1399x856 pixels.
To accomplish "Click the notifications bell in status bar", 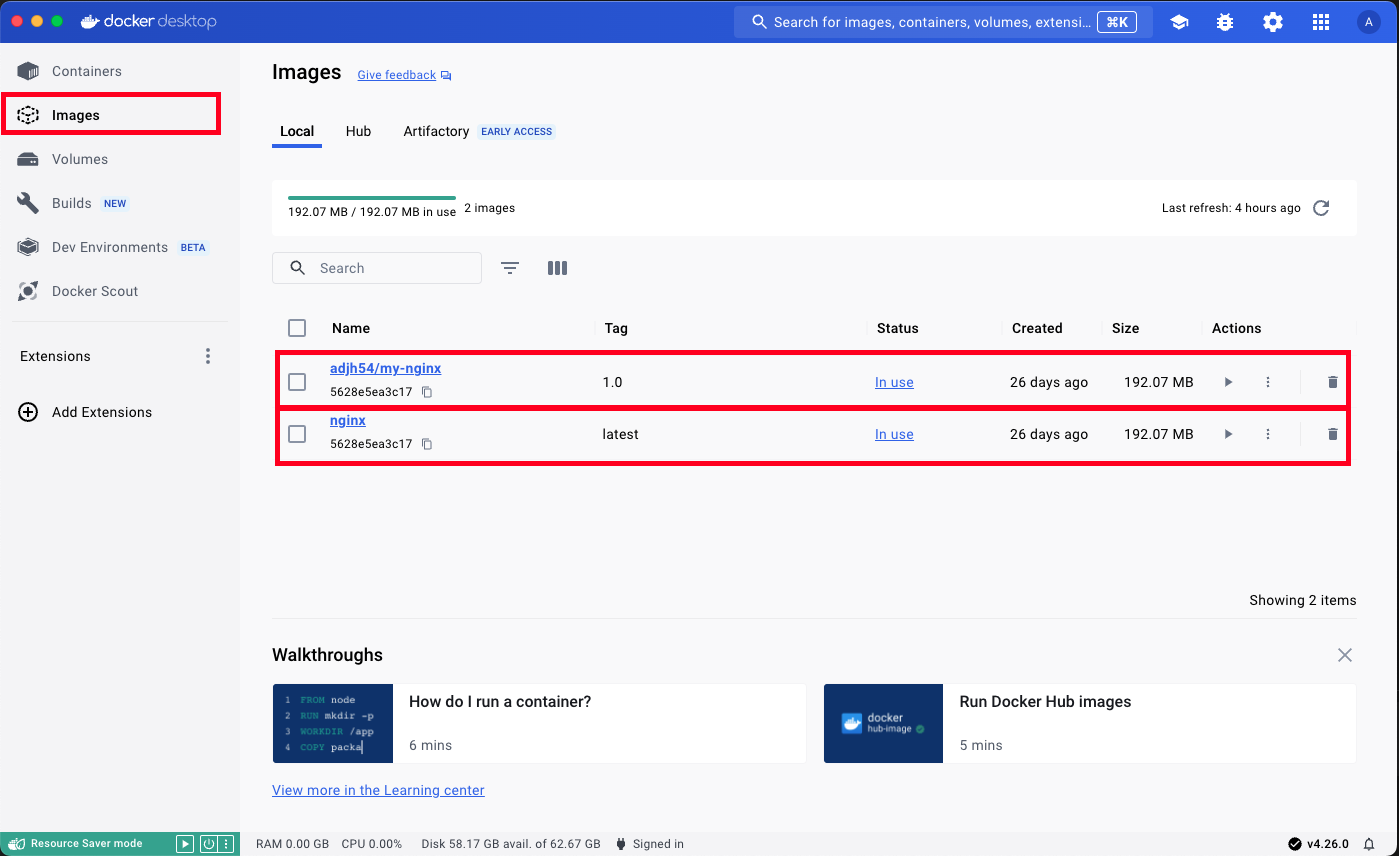I will [1369, 844].
